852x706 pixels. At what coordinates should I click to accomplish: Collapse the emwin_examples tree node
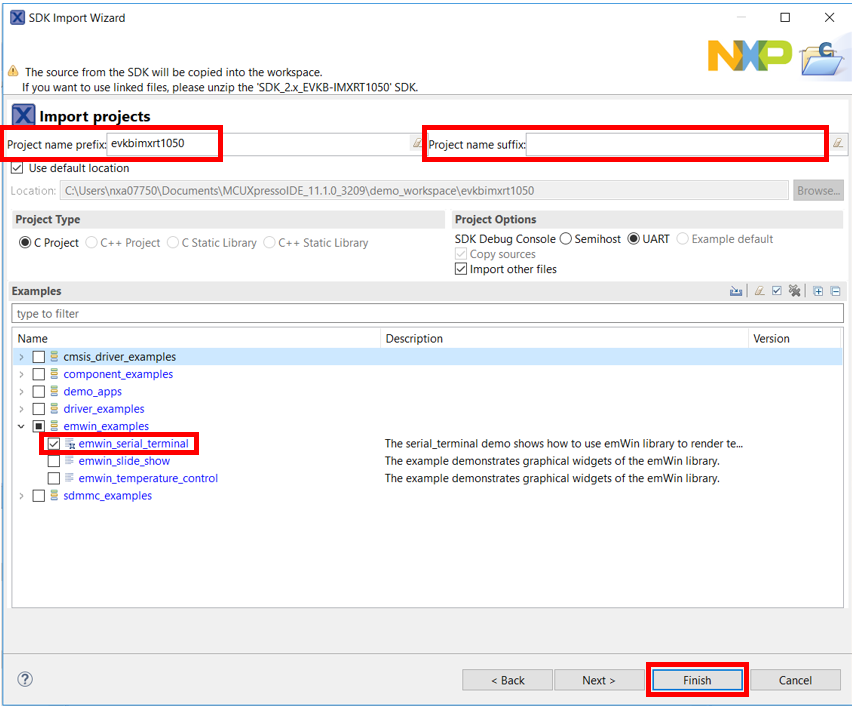click(21, 427)
